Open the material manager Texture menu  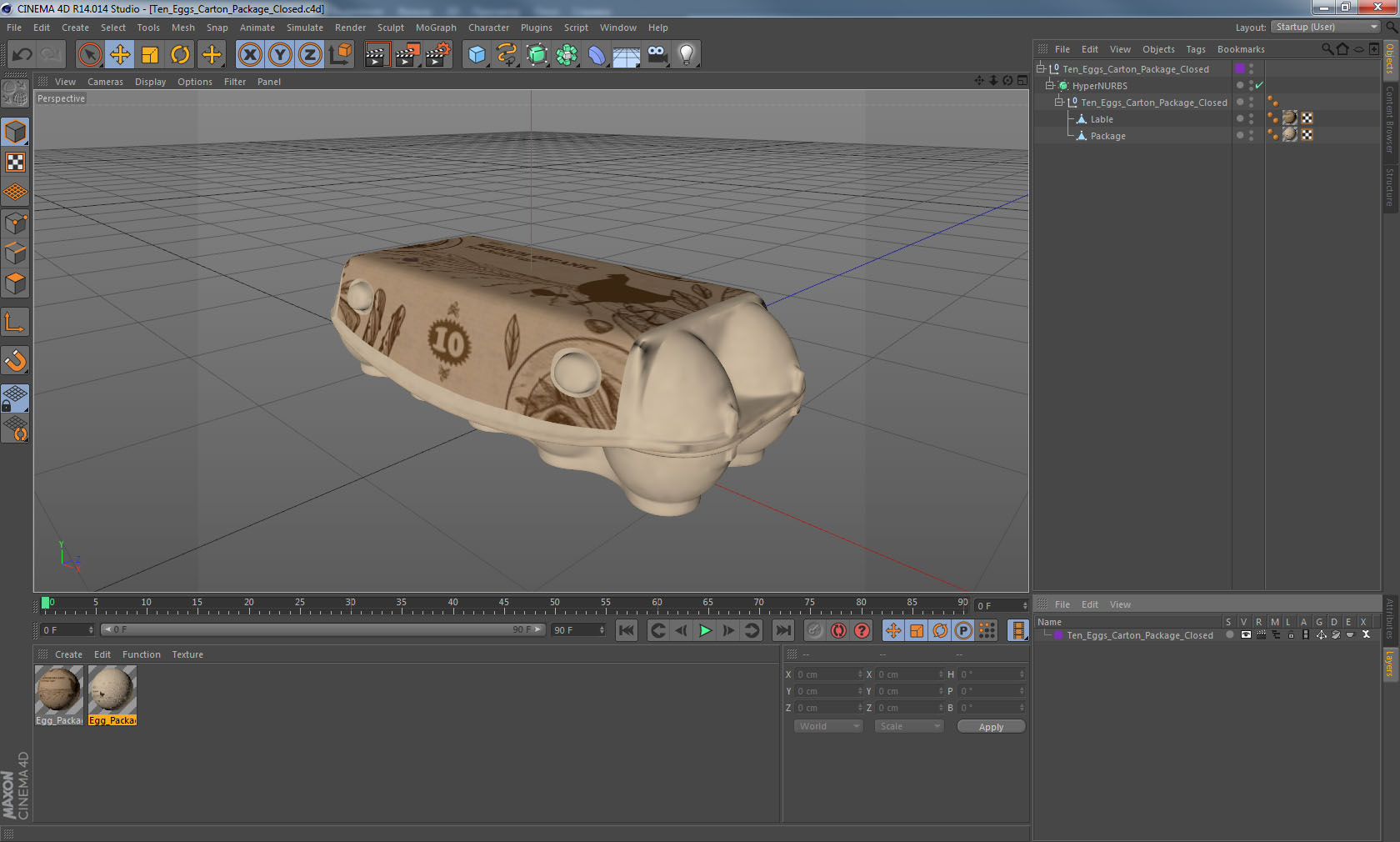187,654
